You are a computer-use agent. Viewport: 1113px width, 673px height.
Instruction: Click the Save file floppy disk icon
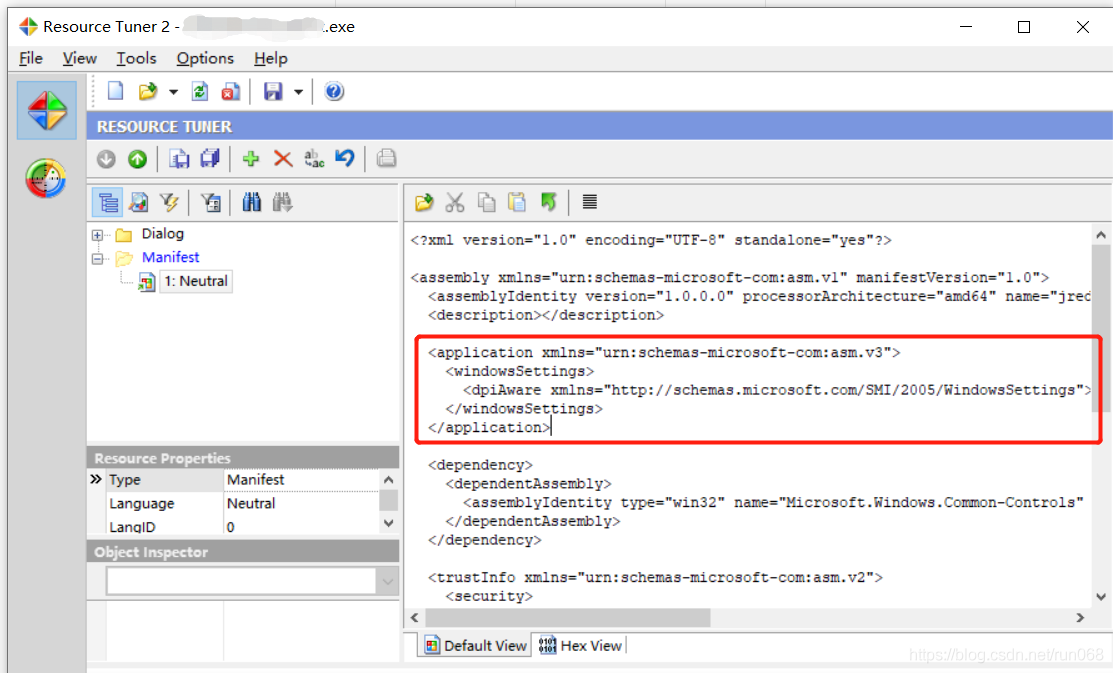point(273,92)
